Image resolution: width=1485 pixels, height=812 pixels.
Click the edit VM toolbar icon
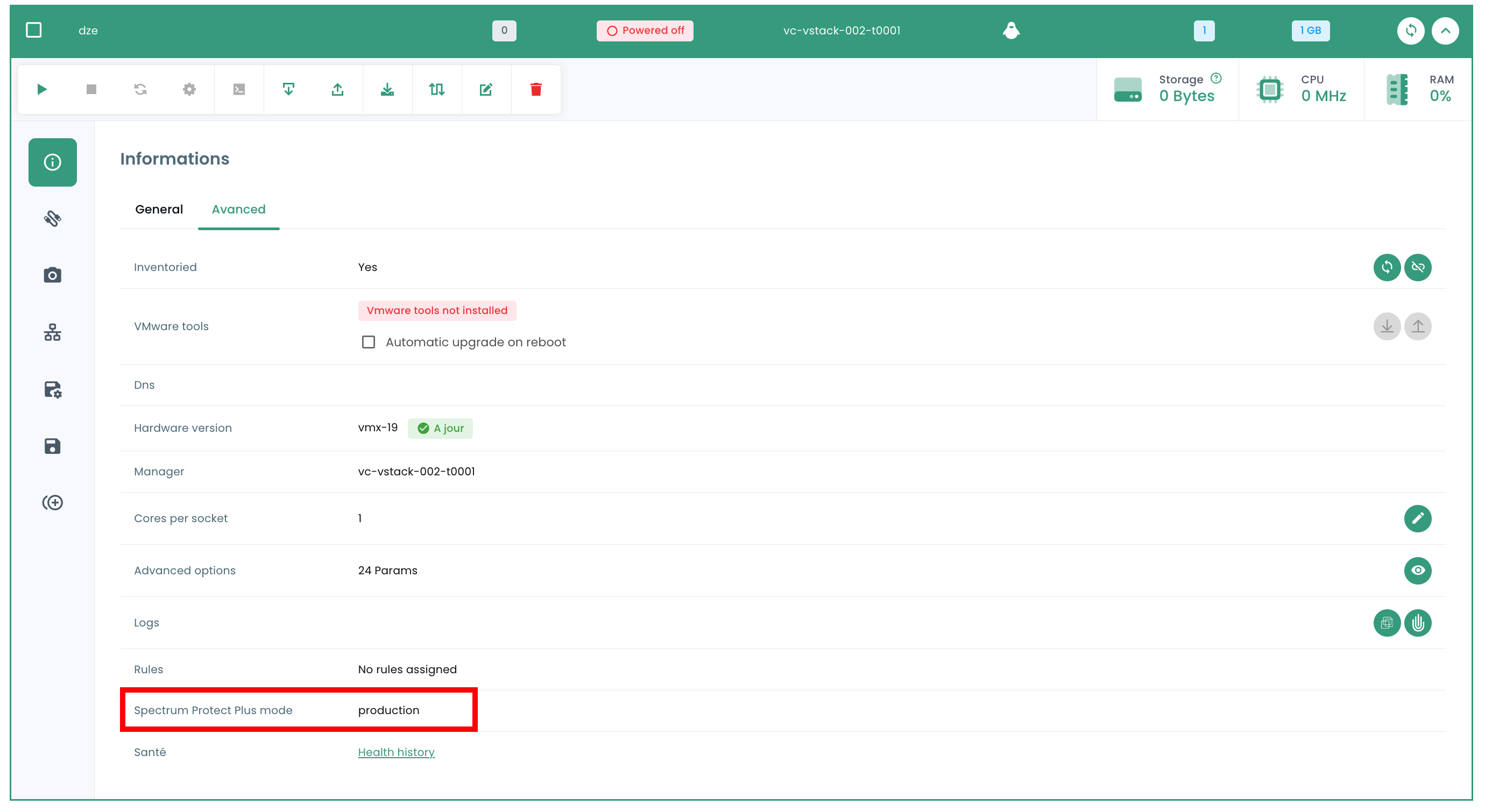(486, 89)
